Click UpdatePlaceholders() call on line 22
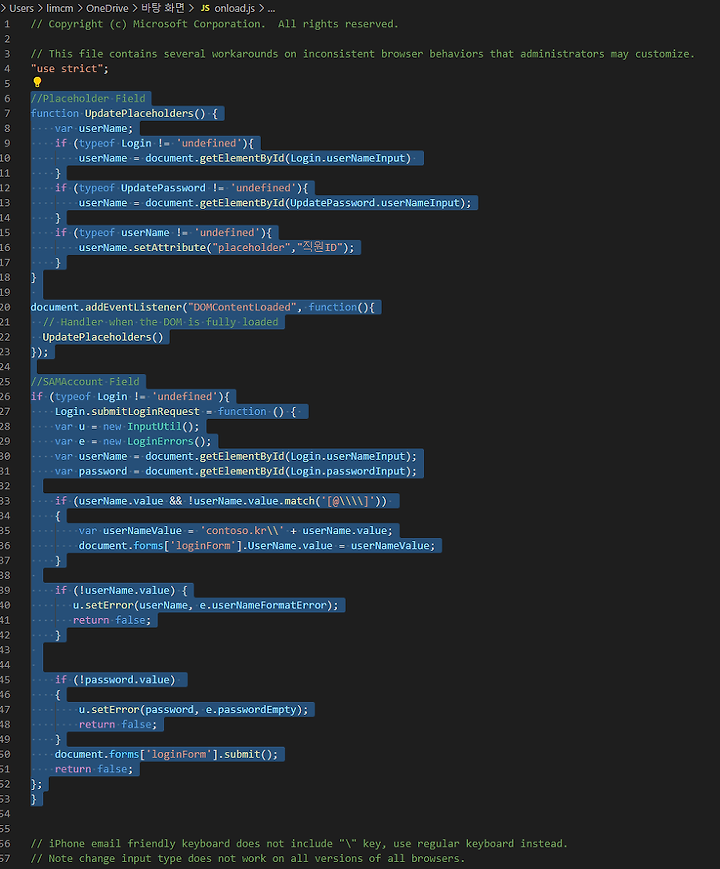The height and width of the screenshot is (869, 720). pyautogui.click(x=103, y=337)
